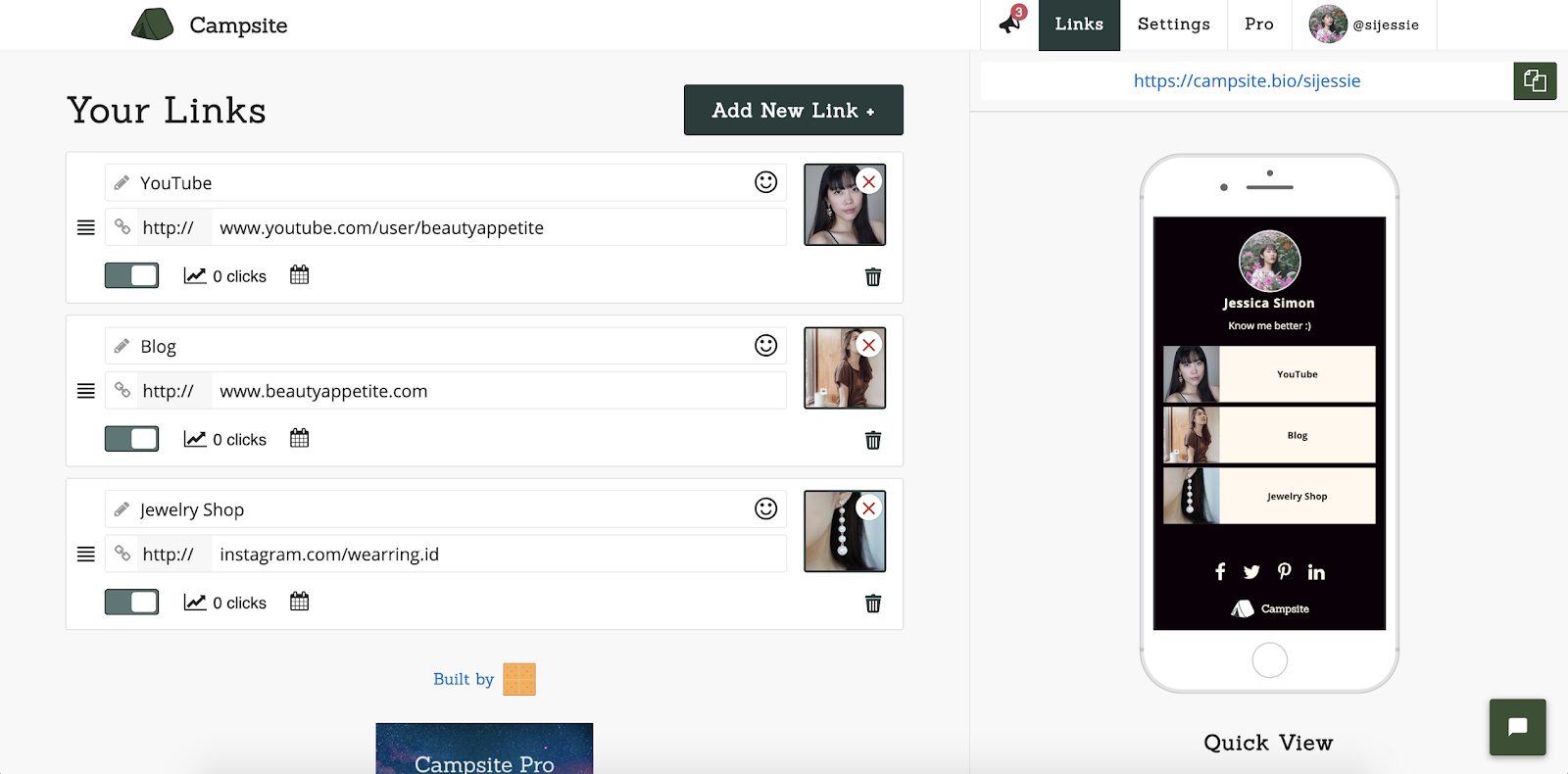This screenshot has width=1568, height=774.
Task: Click Pinterest icon in phone preview
Action: 1285,571
